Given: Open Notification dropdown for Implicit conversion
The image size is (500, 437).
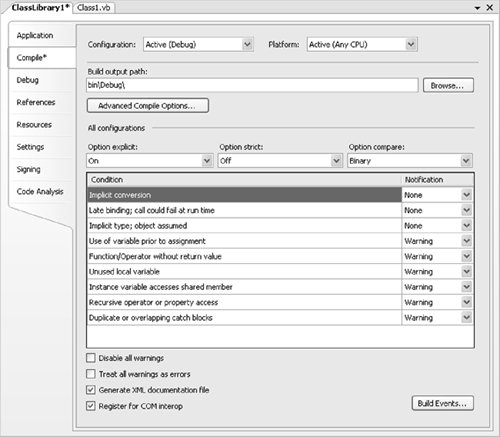Looking at the screenshot, I should (x=467, y=195).
